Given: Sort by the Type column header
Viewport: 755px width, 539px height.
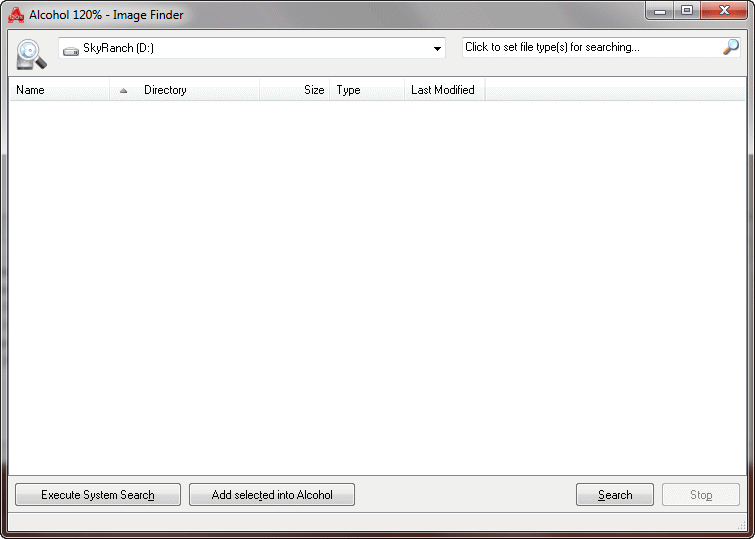Looking at the screenshot, I should click(x=367, y=90).
